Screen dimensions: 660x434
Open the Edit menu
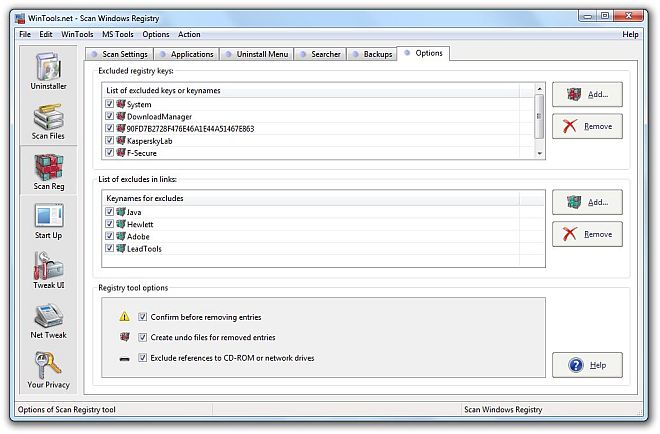45,35
